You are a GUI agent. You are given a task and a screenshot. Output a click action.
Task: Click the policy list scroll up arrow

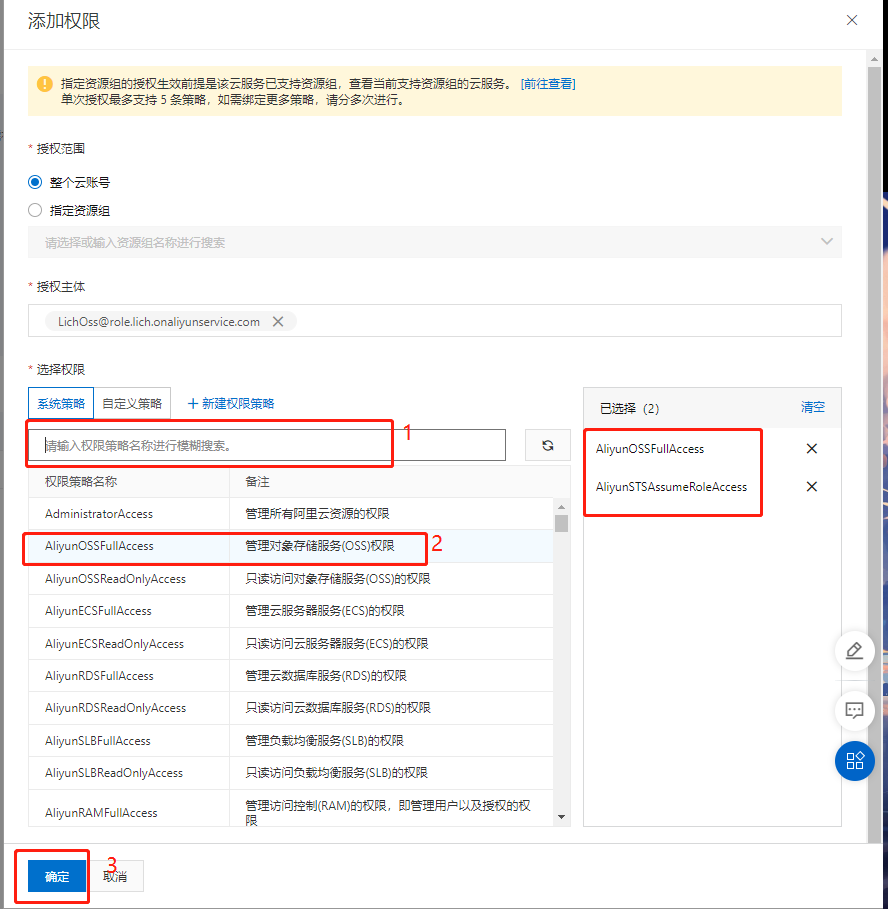(561, 507)
